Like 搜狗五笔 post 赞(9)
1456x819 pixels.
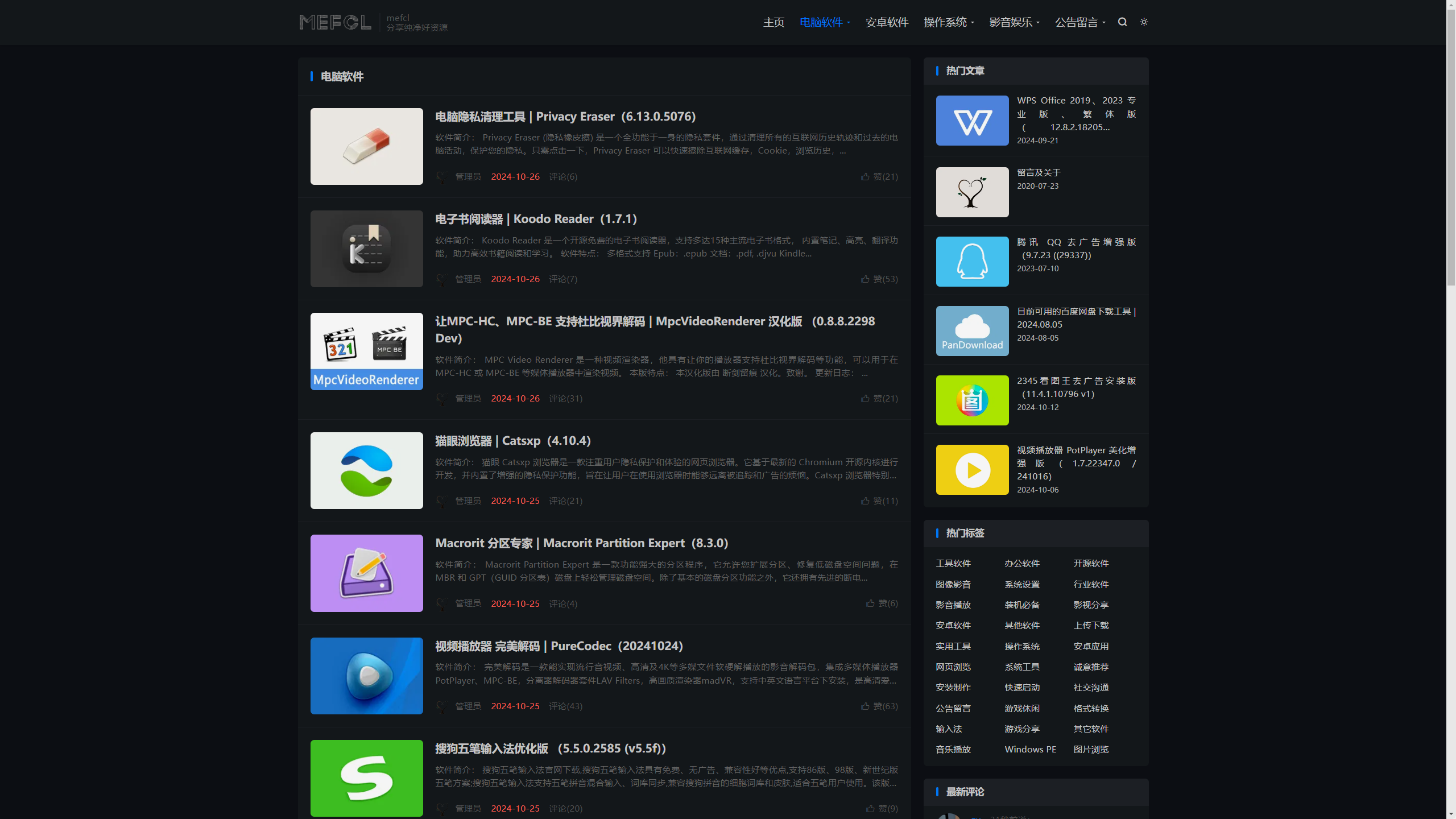[x=882, y=809]
